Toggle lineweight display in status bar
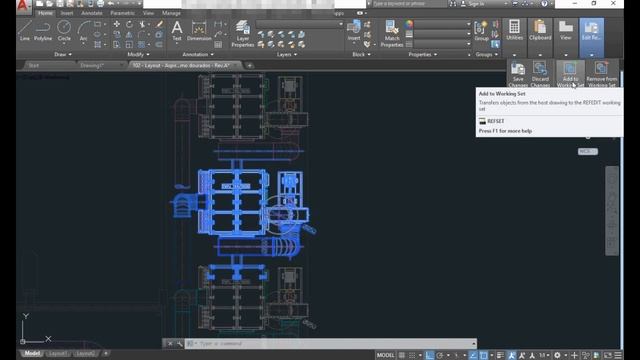This screenshot has height=360, width=640. point(500,356)
